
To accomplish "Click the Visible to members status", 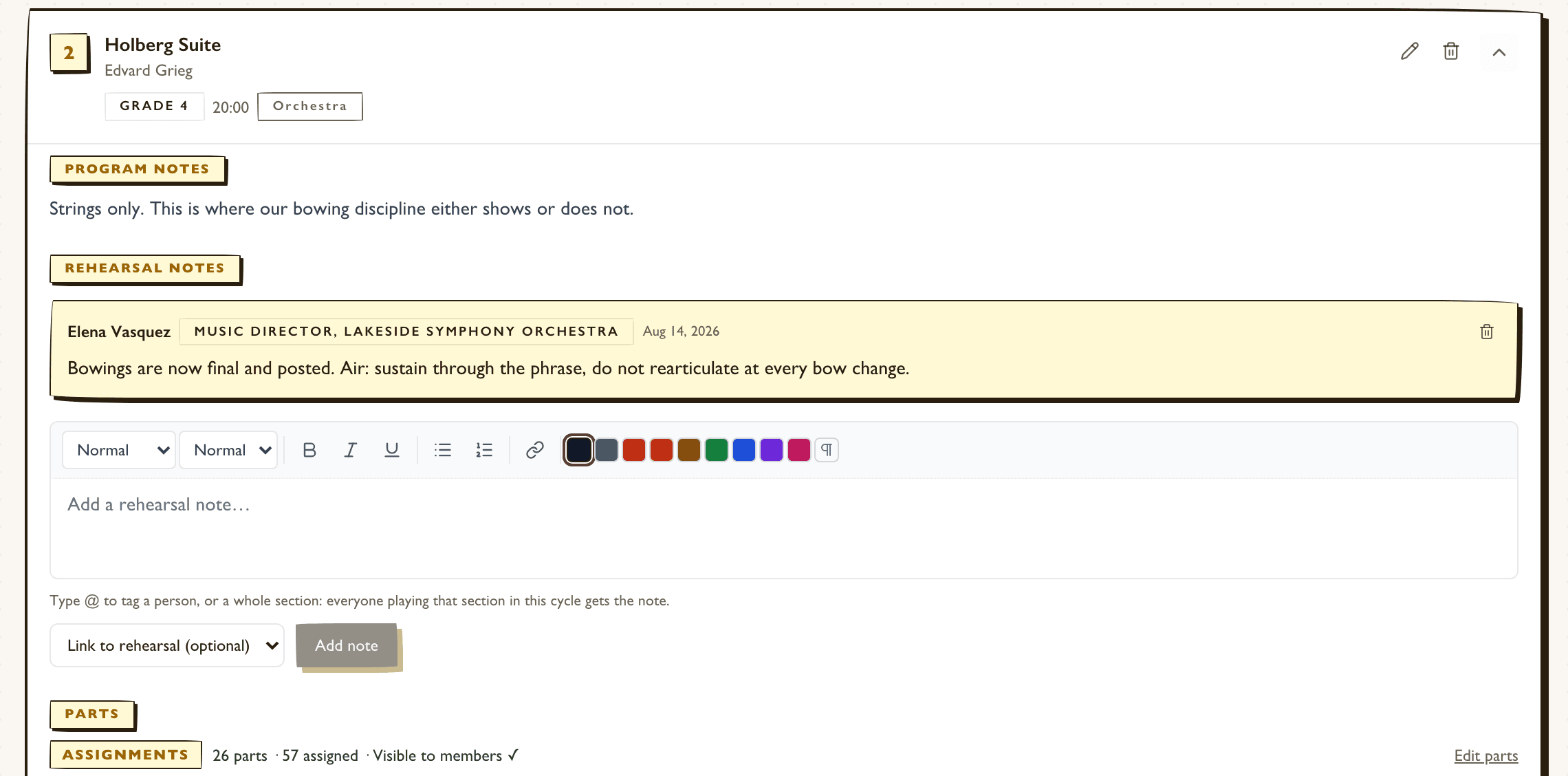I will pos(445,755).
